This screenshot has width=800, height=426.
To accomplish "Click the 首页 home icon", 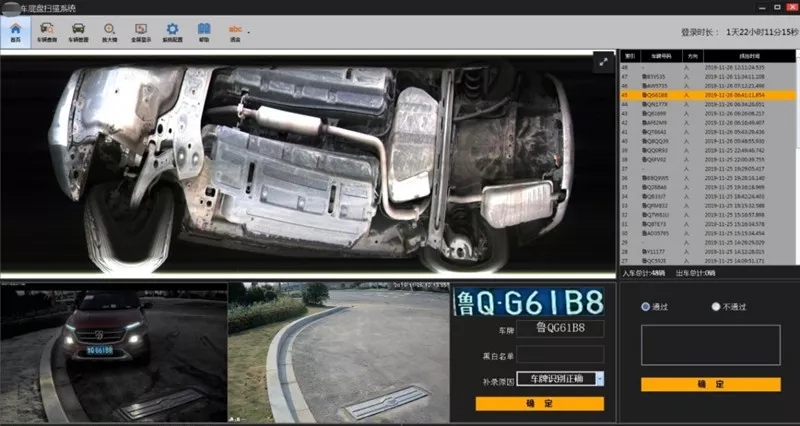I will pos(15,31).
